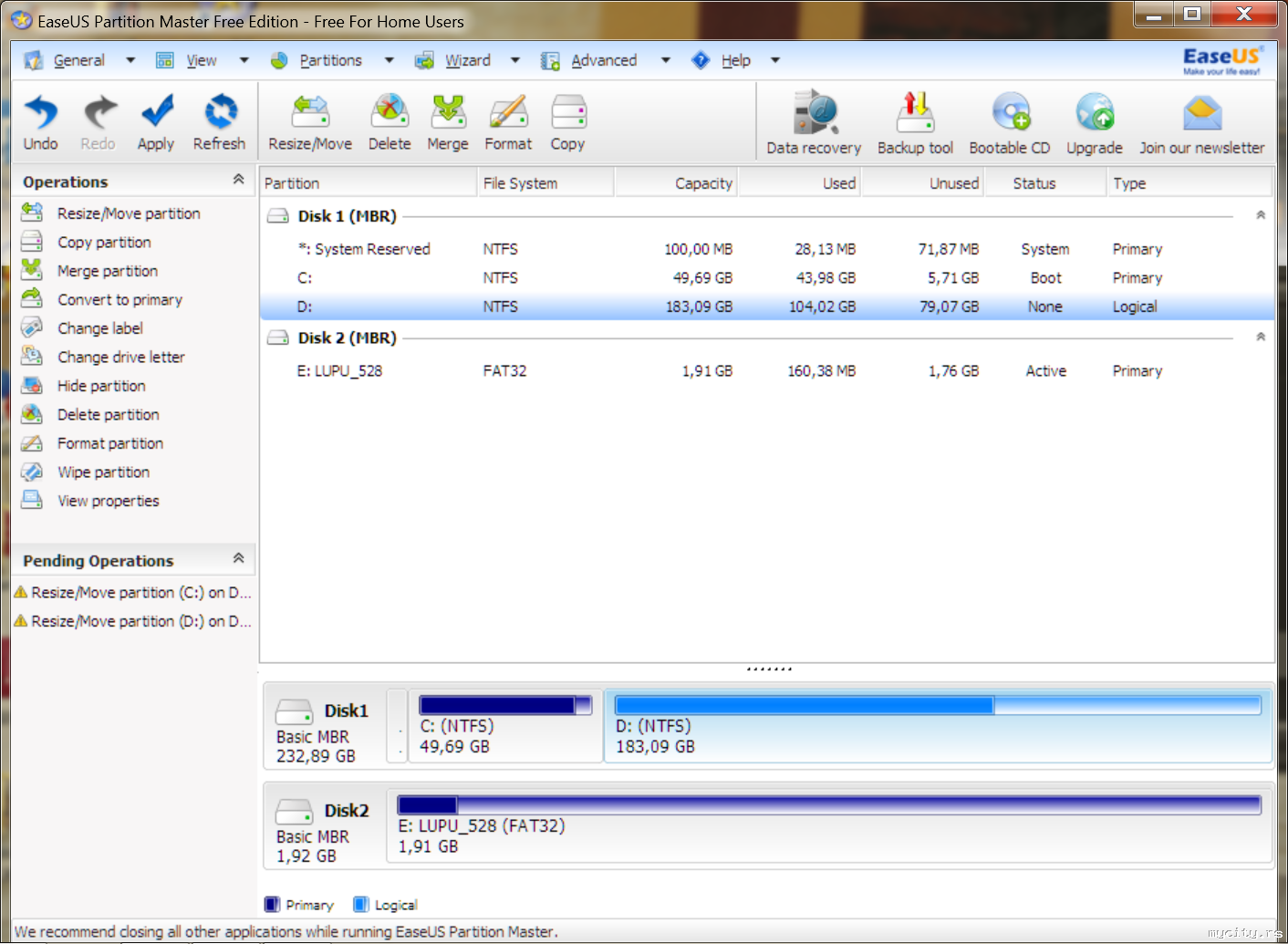Sort by the Partition column header
The width and height of the screenshot is (1288, 944).
369,183
